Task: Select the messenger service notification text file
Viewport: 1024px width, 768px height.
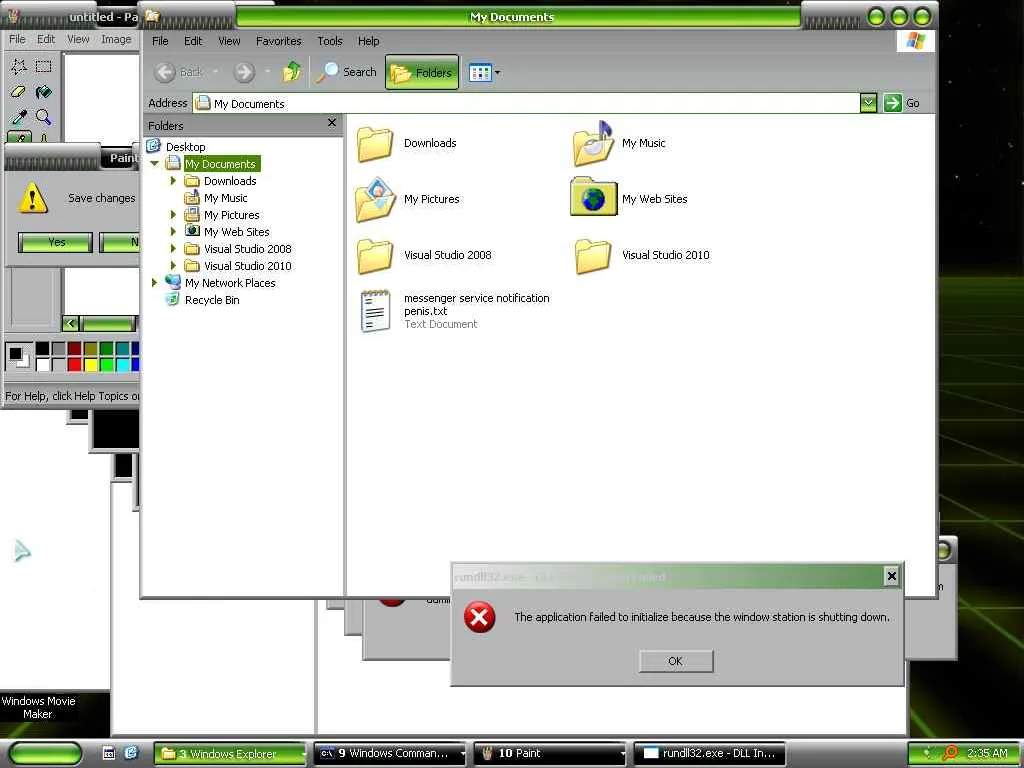Action: click(376, 311)
